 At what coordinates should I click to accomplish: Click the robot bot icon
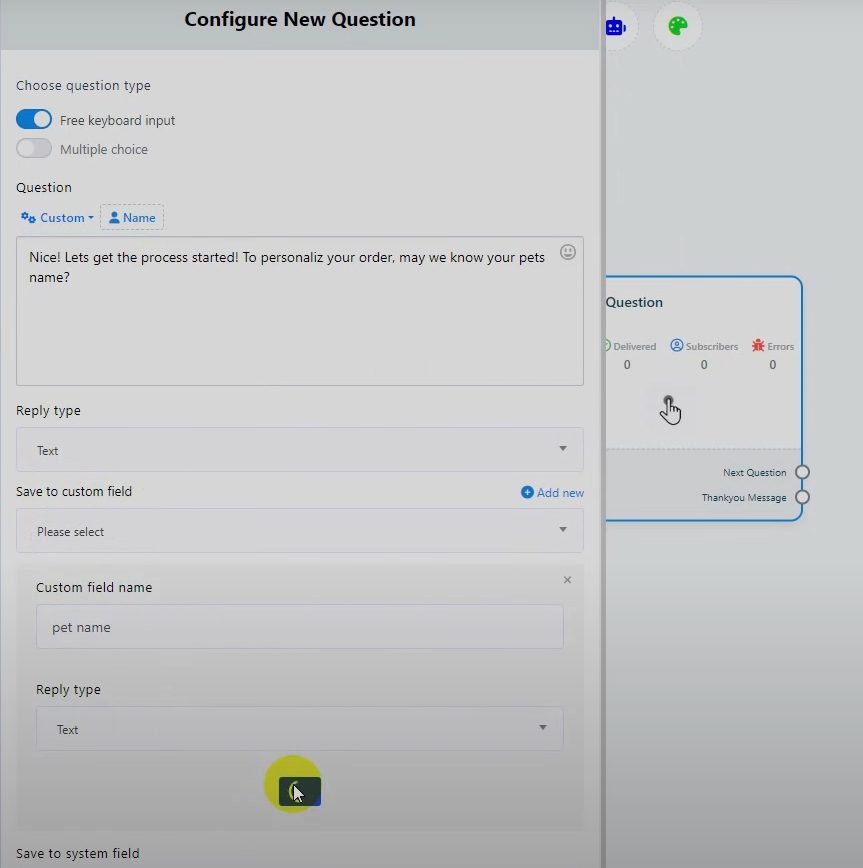[615, 26]
